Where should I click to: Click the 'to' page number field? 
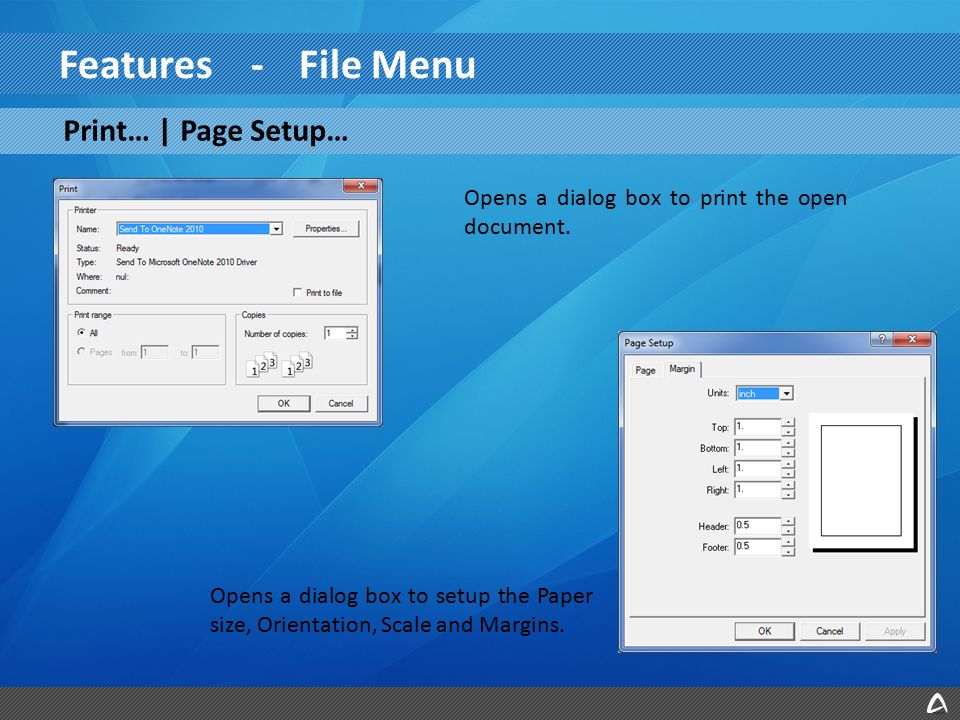206,353
